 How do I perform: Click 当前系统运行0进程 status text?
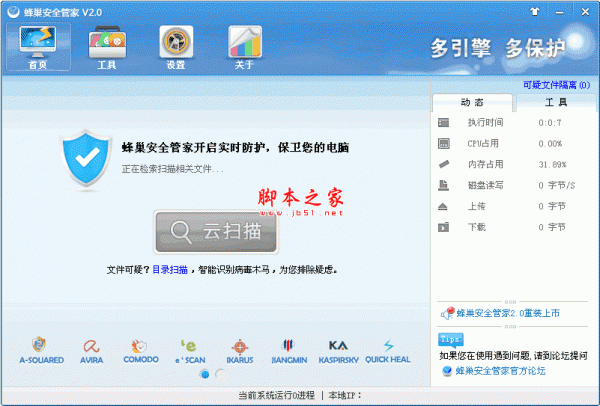click(x=277, y=395)
